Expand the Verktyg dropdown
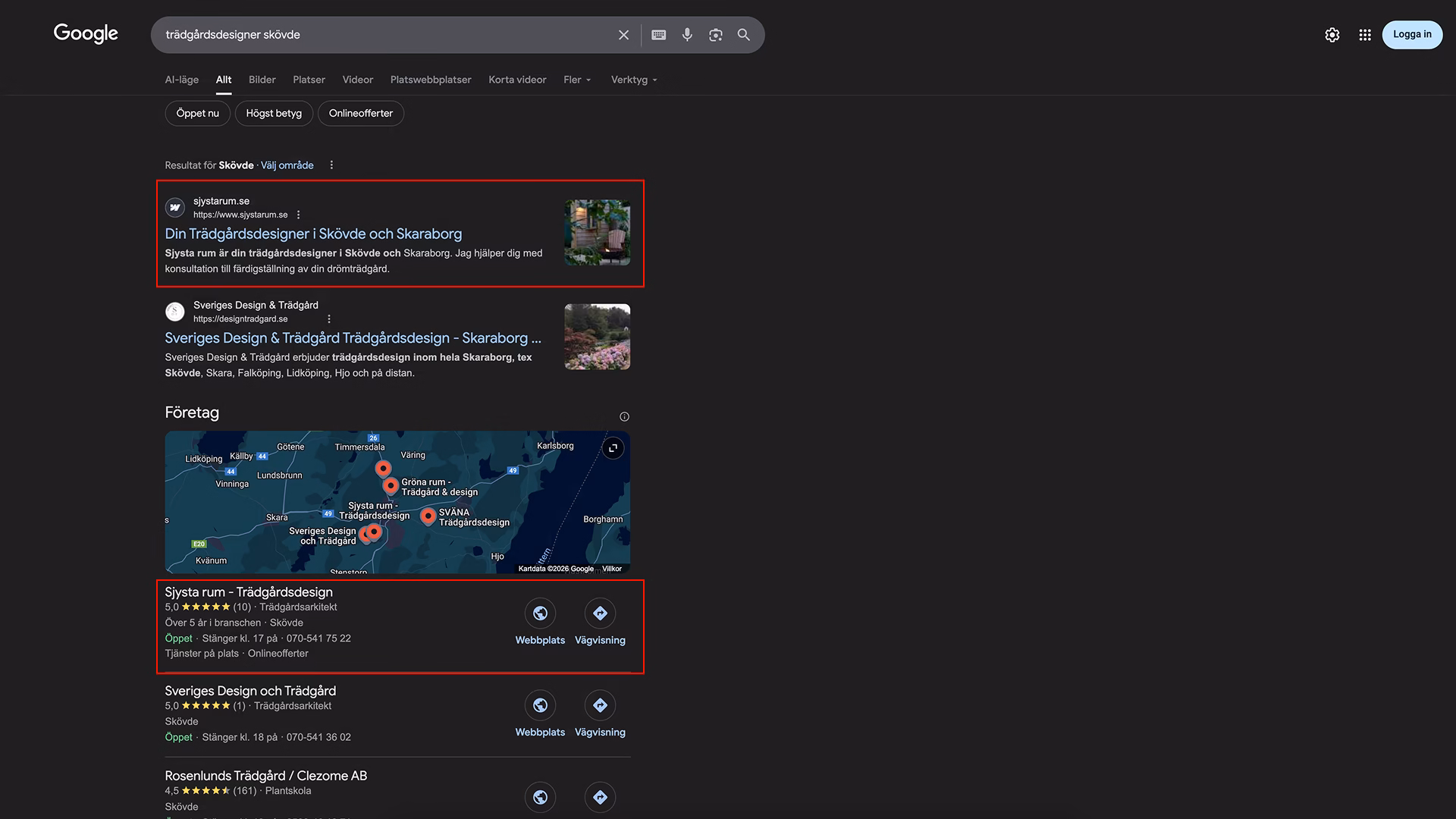This screenshot has height=819, width=1456. pyautogui.click(x=634, y=80)
